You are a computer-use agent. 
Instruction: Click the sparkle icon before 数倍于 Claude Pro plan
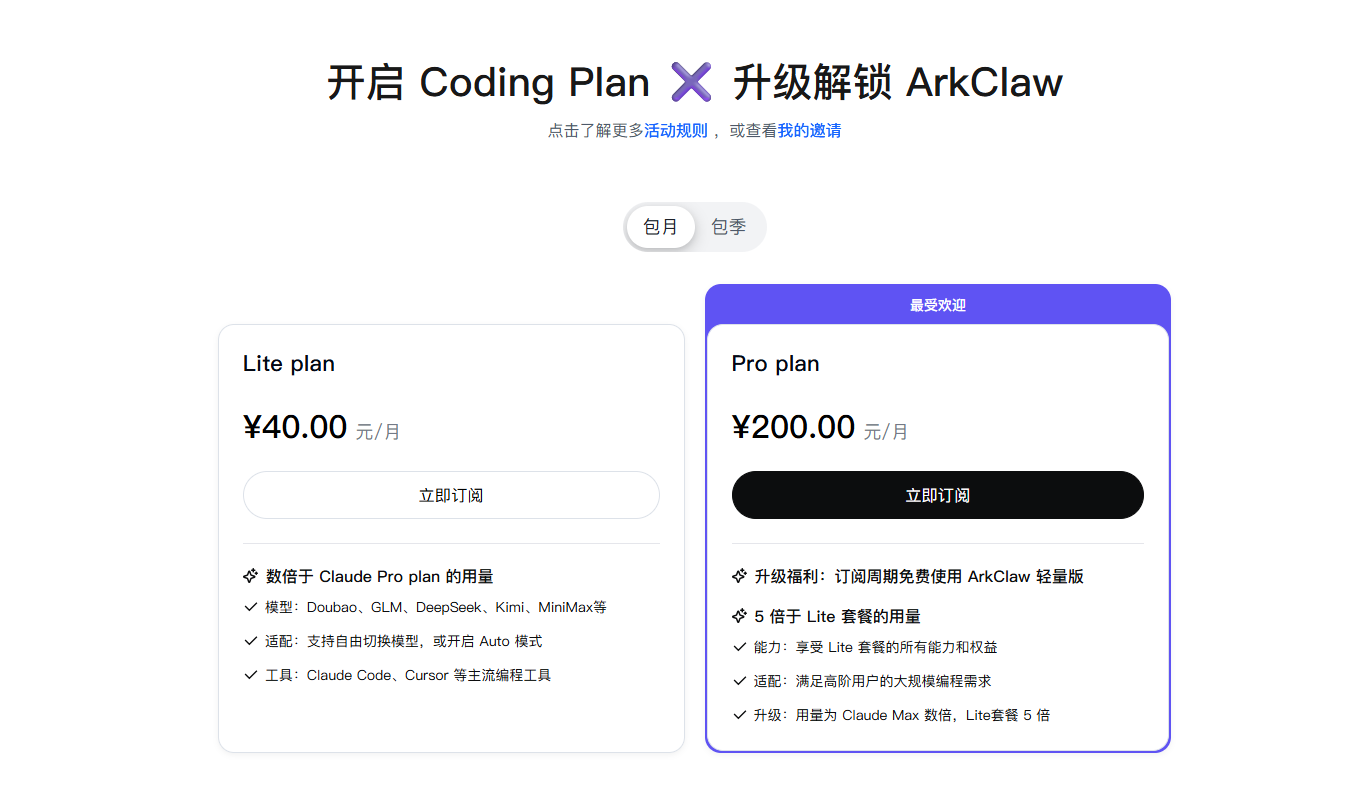coord(249,576)
